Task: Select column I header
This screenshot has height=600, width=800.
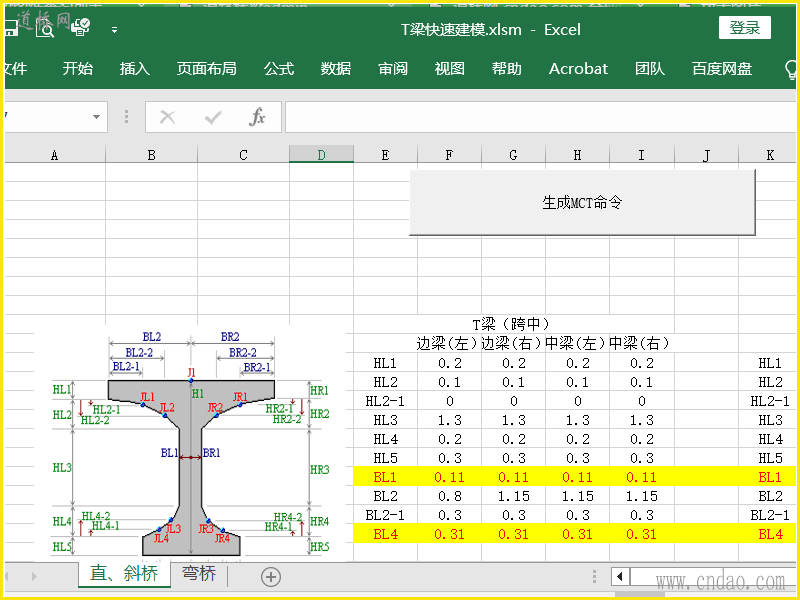Action: [x=641, y=155]
